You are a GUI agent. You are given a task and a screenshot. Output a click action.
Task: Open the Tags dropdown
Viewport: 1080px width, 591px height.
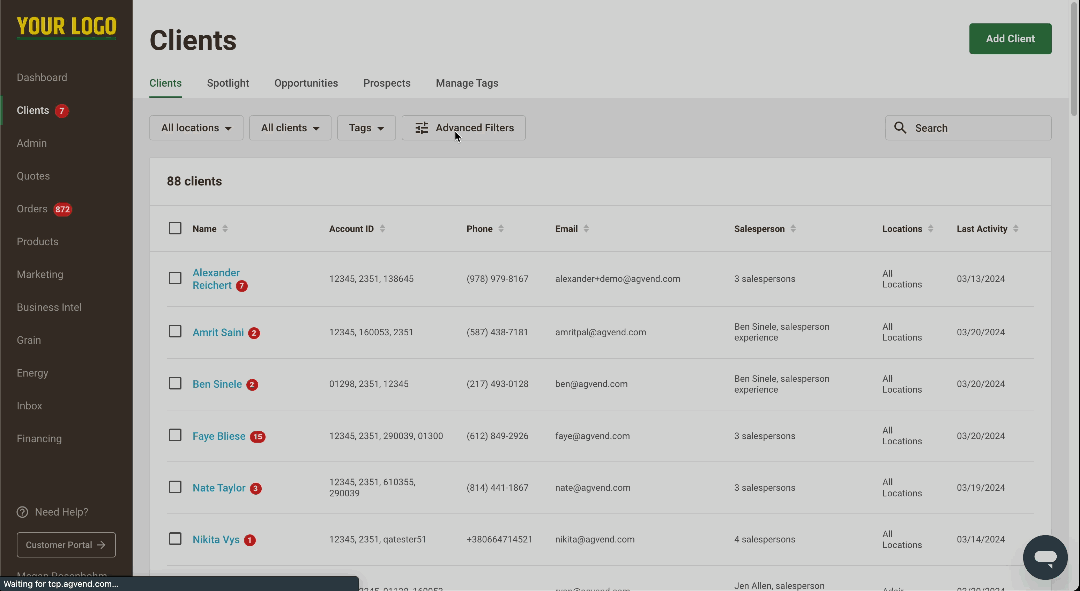[x=366, y=127]
